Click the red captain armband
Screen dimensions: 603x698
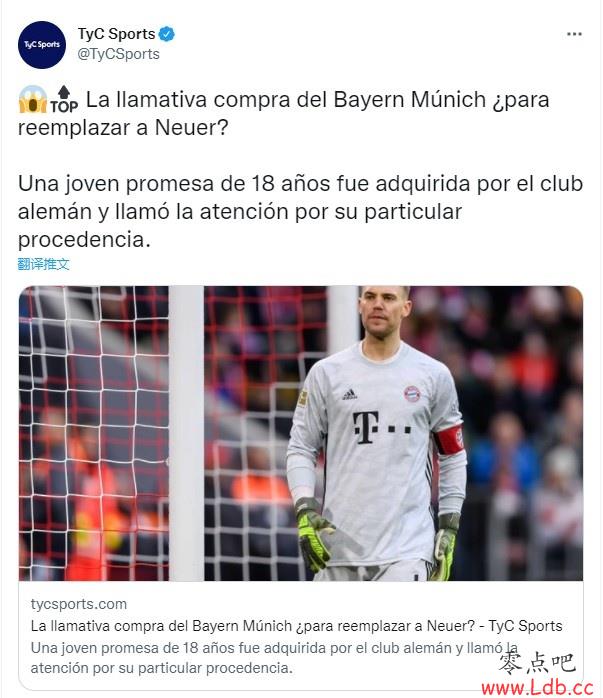pos(449,439)
